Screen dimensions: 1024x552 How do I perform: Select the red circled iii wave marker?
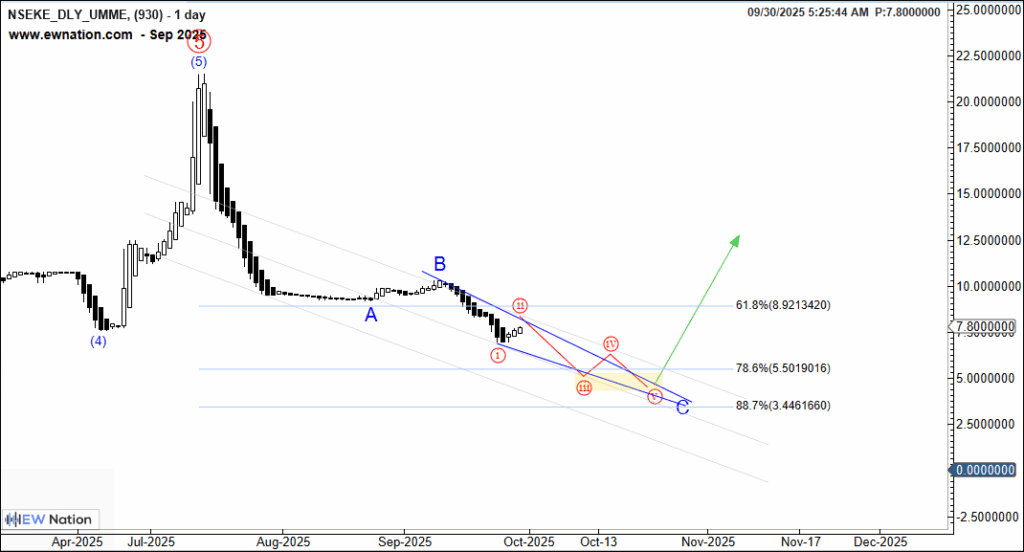(x=584, y=387)
